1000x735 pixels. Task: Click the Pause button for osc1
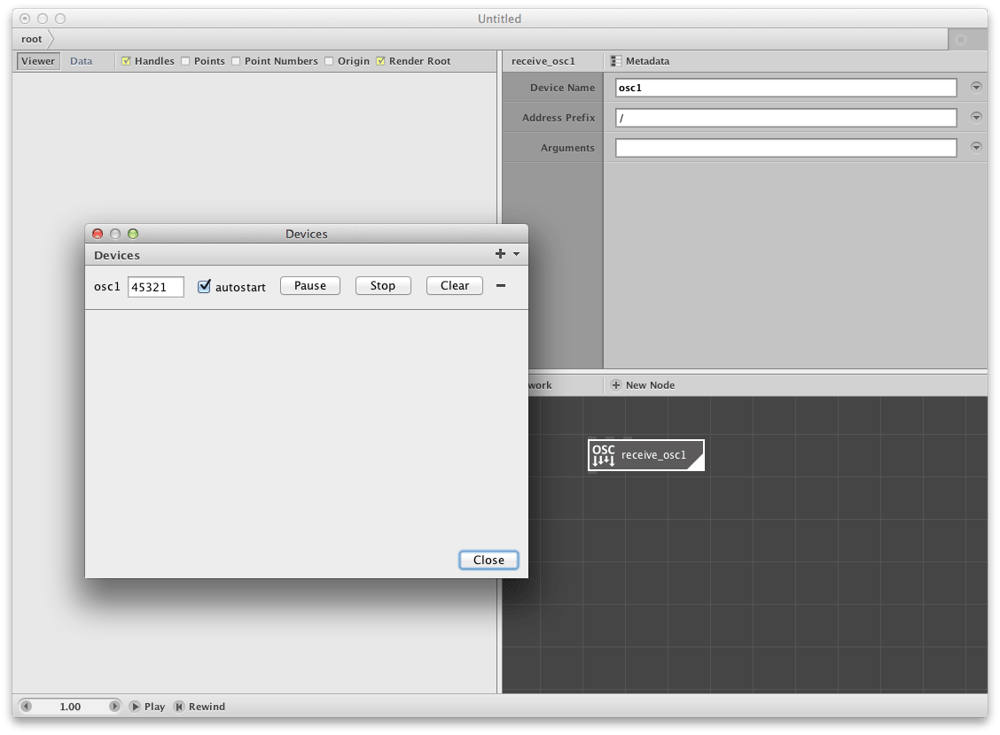click(310, 286)
